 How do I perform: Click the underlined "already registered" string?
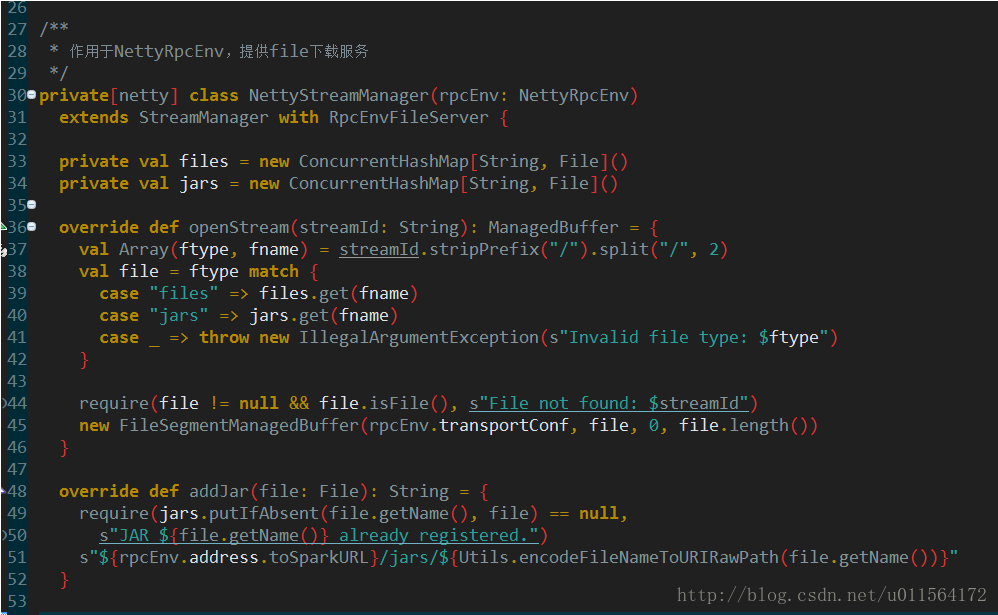coord(319,535)
